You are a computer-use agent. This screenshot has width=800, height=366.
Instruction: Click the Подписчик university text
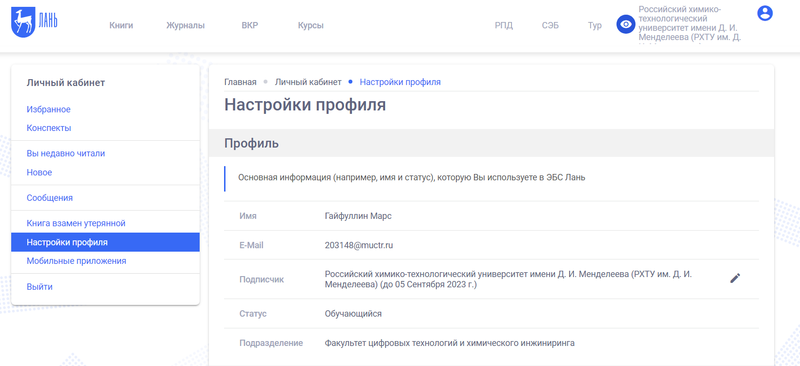point(508,279)
